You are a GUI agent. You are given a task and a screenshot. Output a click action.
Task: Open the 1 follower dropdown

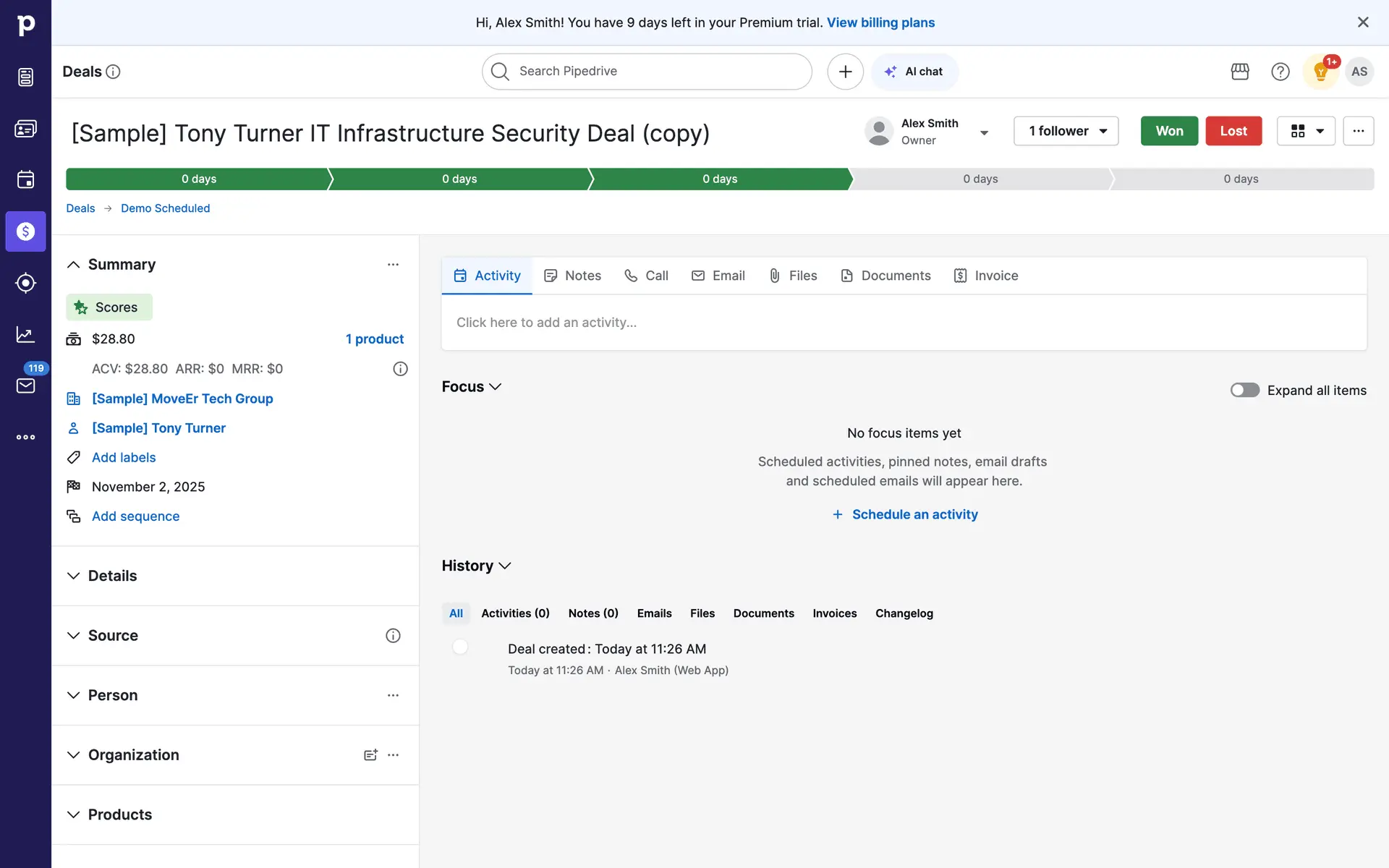pyautogui.click(x=1066, y=131)
